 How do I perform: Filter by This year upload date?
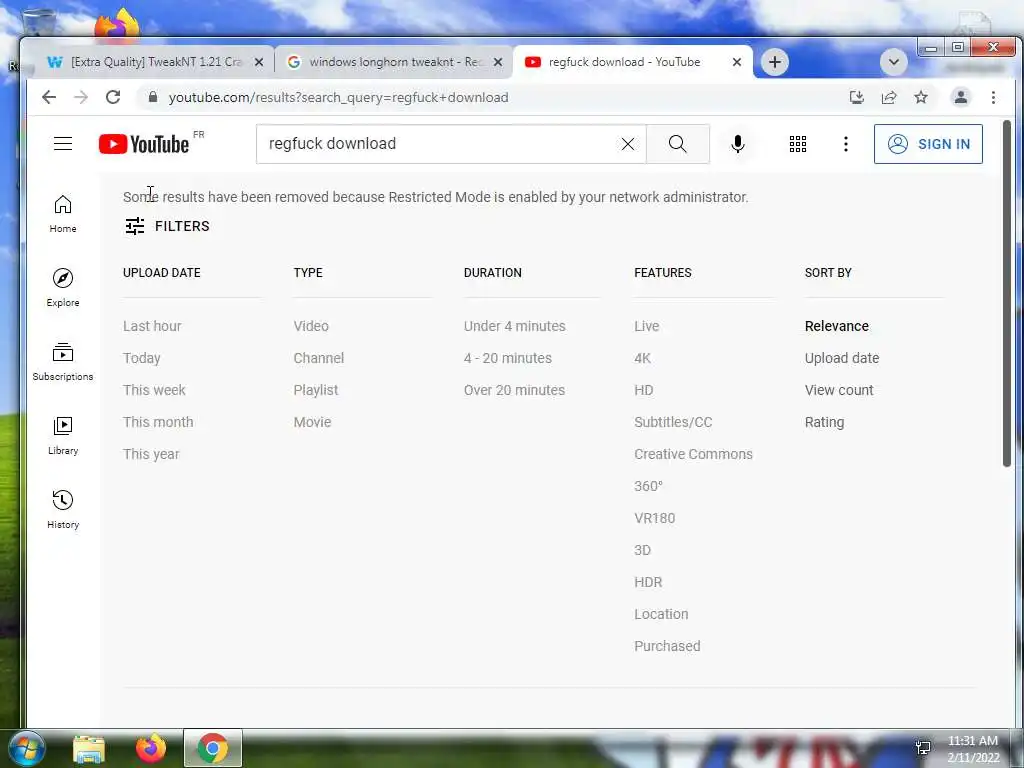pyautogui.click(x=151, y=454)
